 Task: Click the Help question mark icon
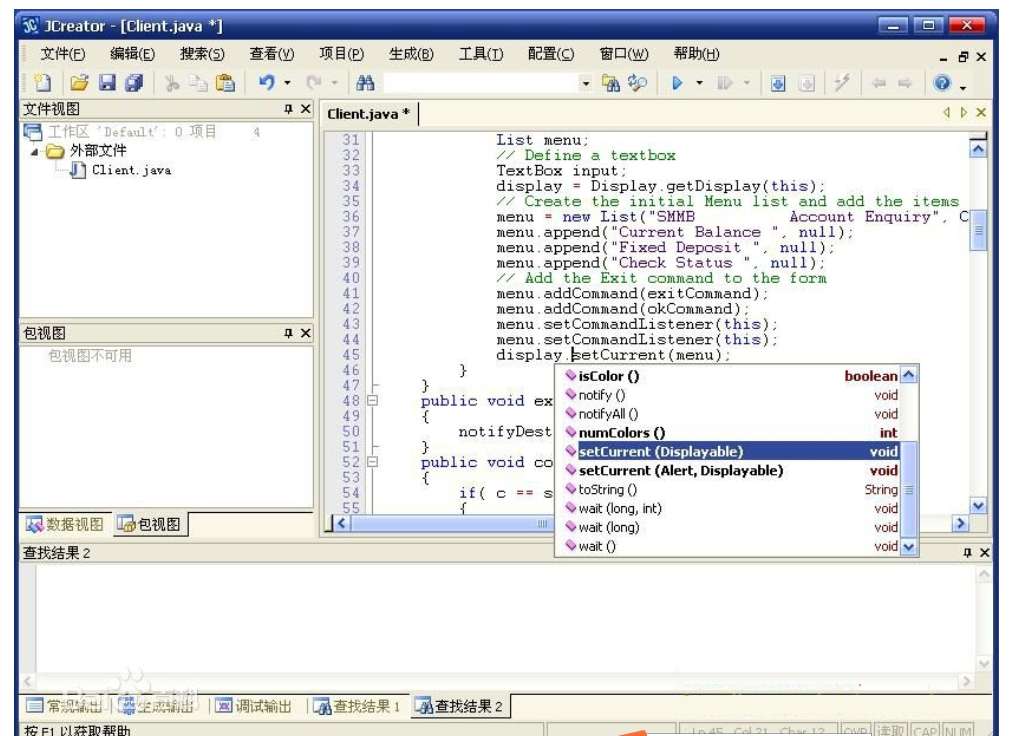pos(942,83)
